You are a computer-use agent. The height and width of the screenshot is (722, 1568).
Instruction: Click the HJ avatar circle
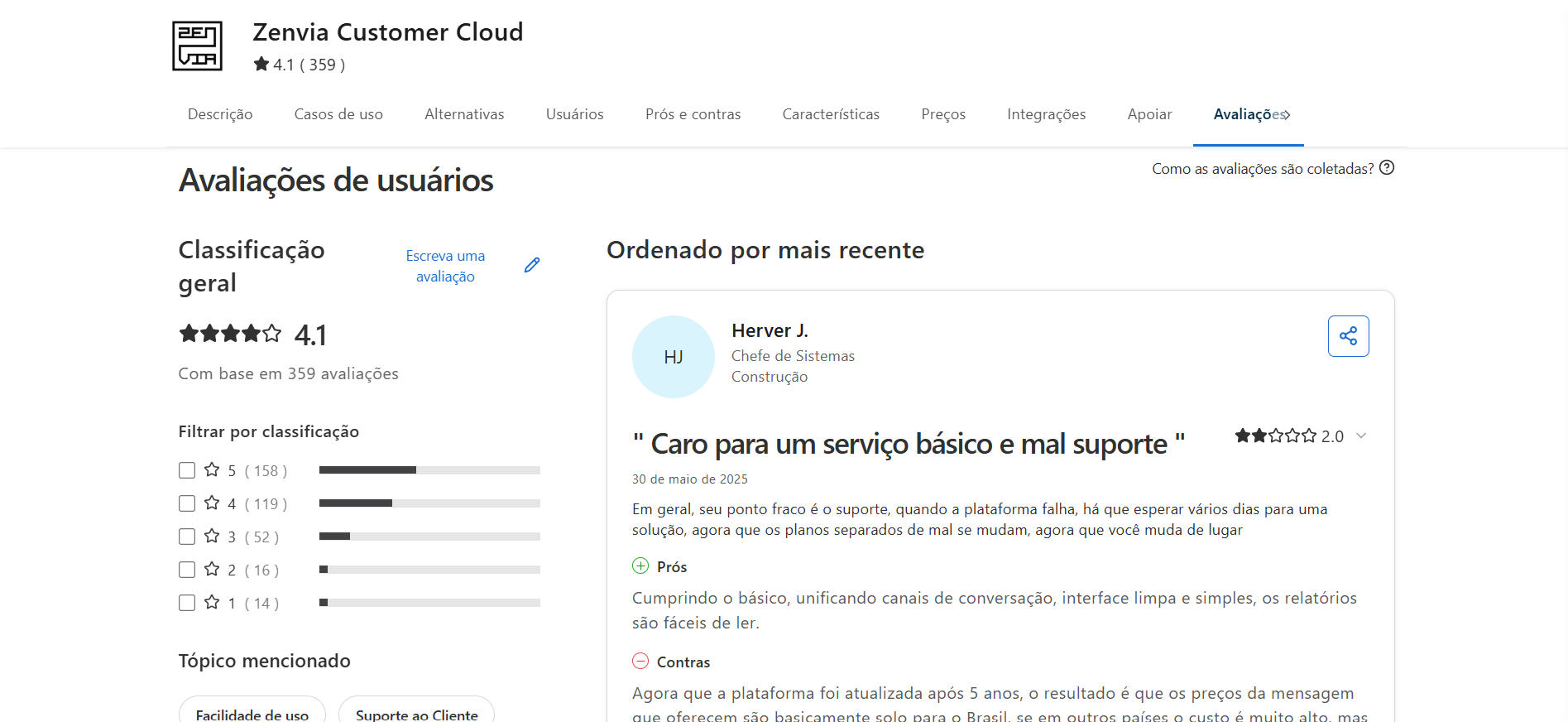(x=674, y=357)
